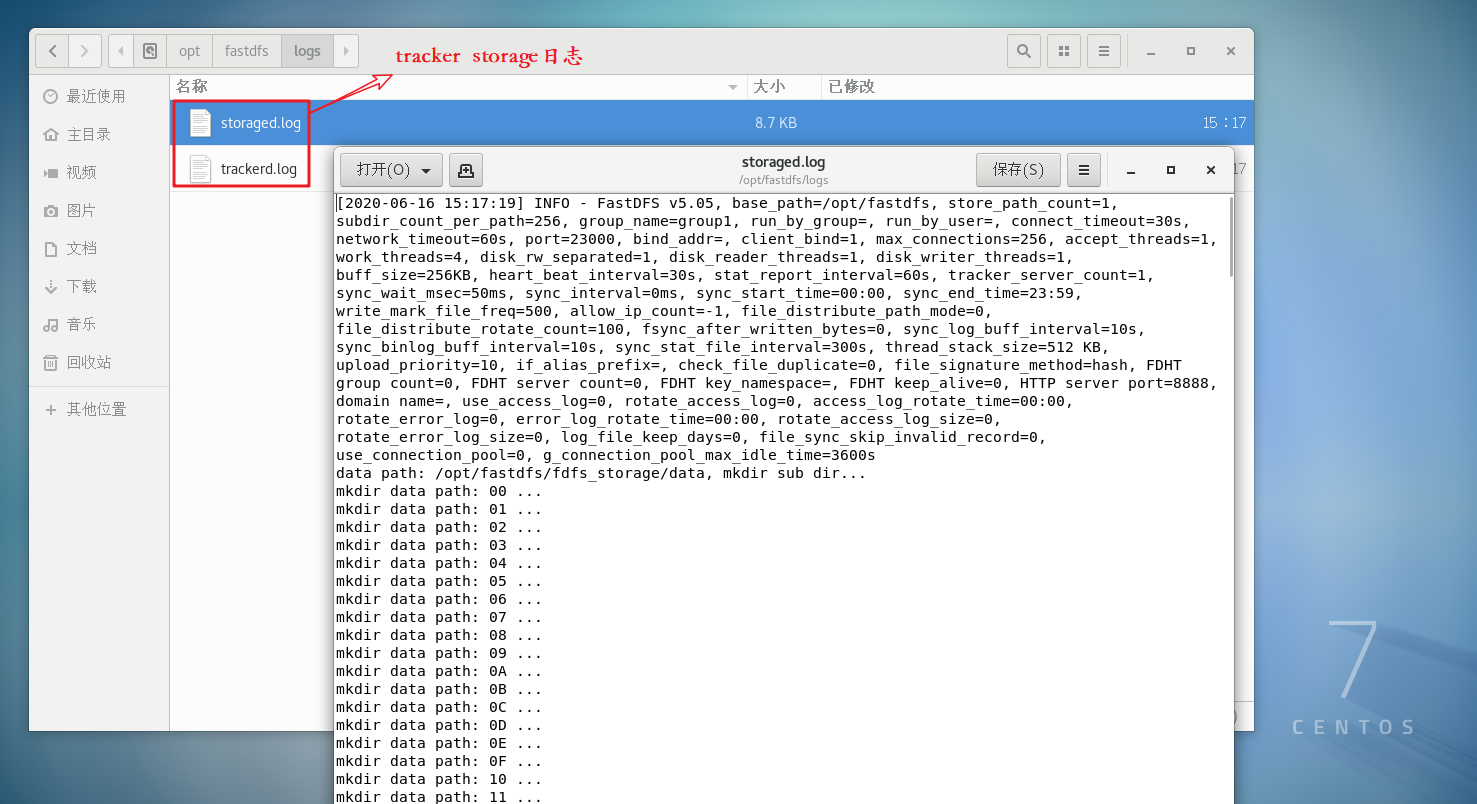
Task: Click the disk root path icon
Action: pos(150,51)
